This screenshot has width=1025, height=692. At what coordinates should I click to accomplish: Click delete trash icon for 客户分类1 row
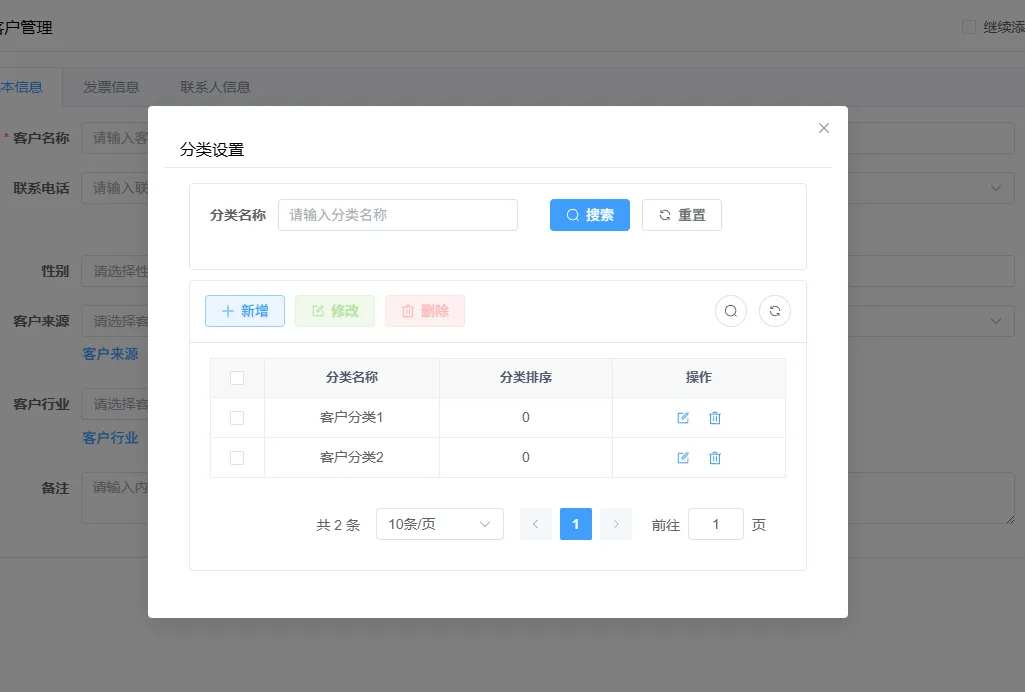715,418
